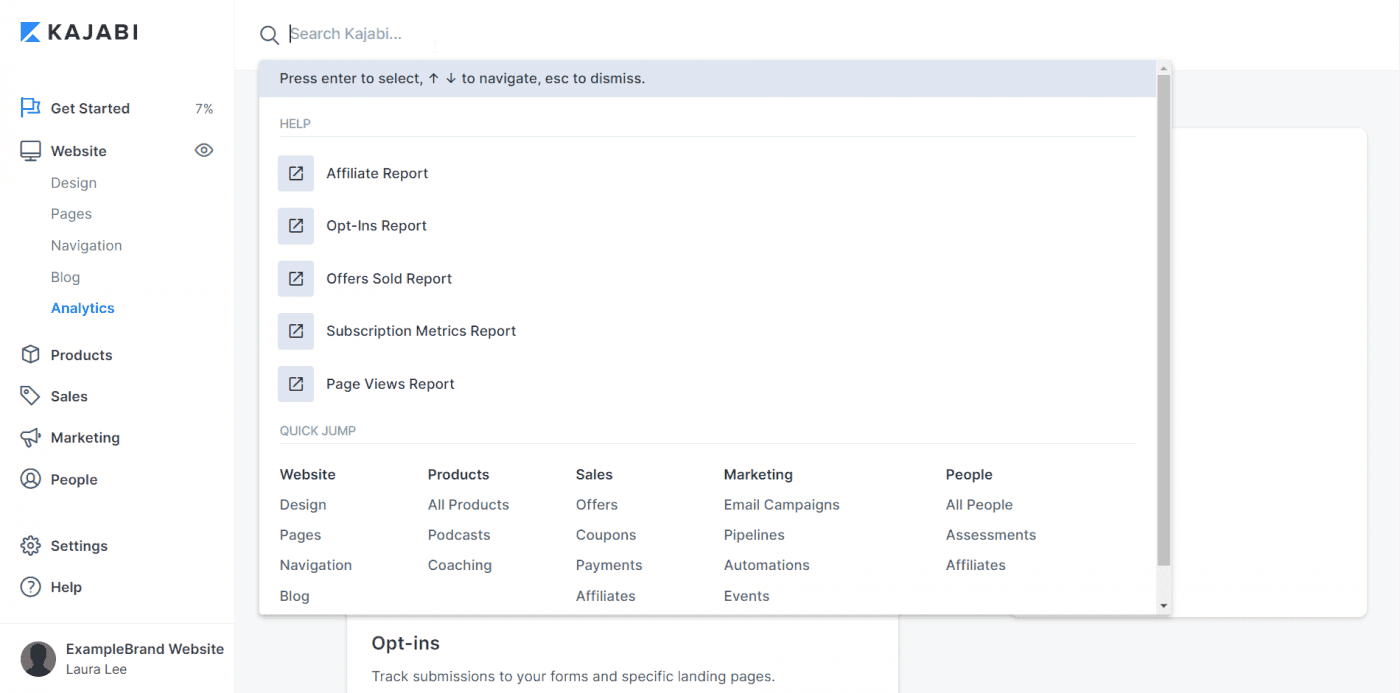Go to Navigation in the left sidebar

[86, 245]
